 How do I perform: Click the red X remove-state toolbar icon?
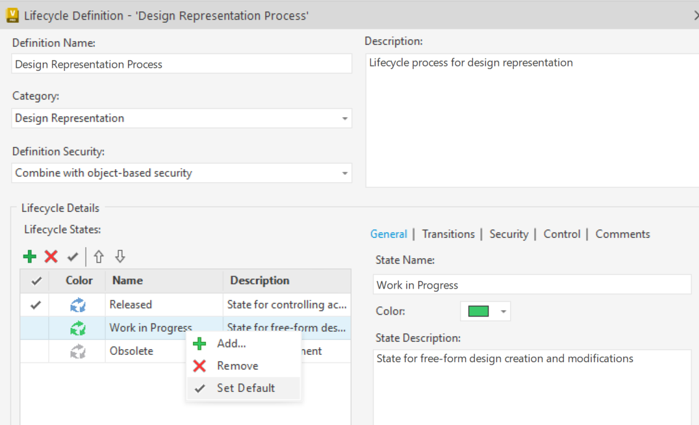(x=51, y=256)
